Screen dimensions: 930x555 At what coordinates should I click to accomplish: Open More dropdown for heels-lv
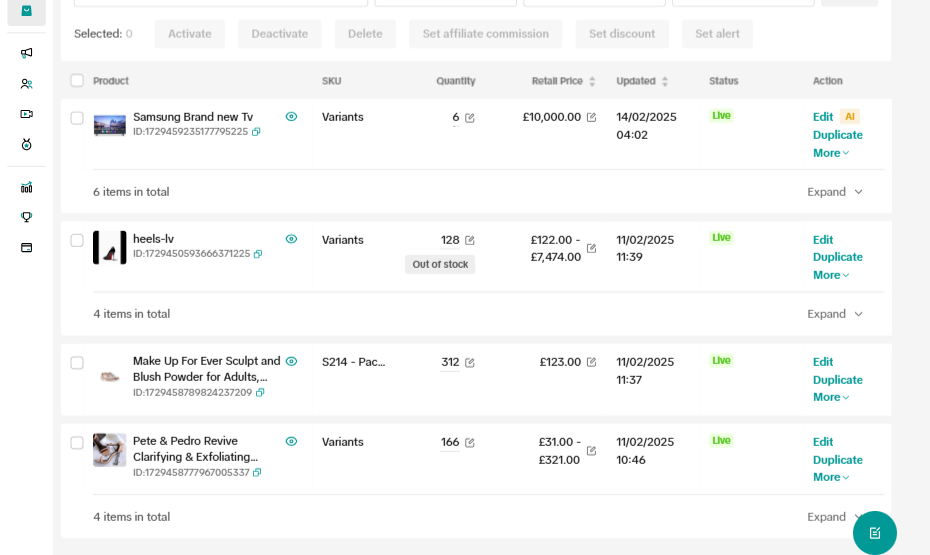[x=831, y=275]
